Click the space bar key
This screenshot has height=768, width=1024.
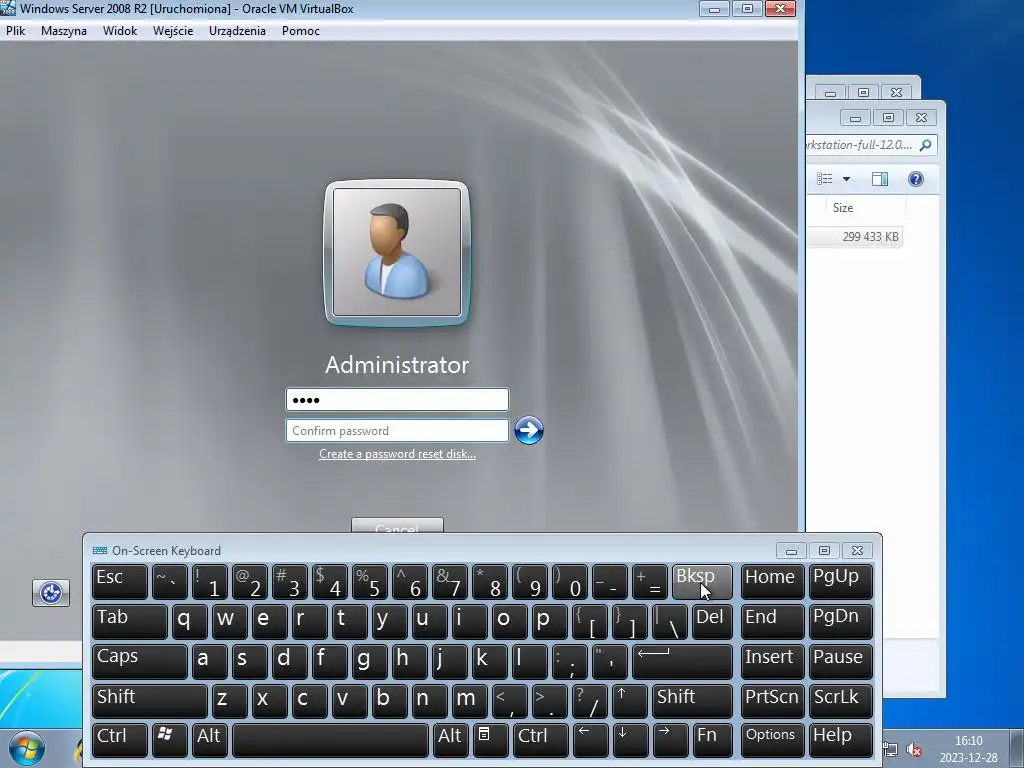[330, 740]
